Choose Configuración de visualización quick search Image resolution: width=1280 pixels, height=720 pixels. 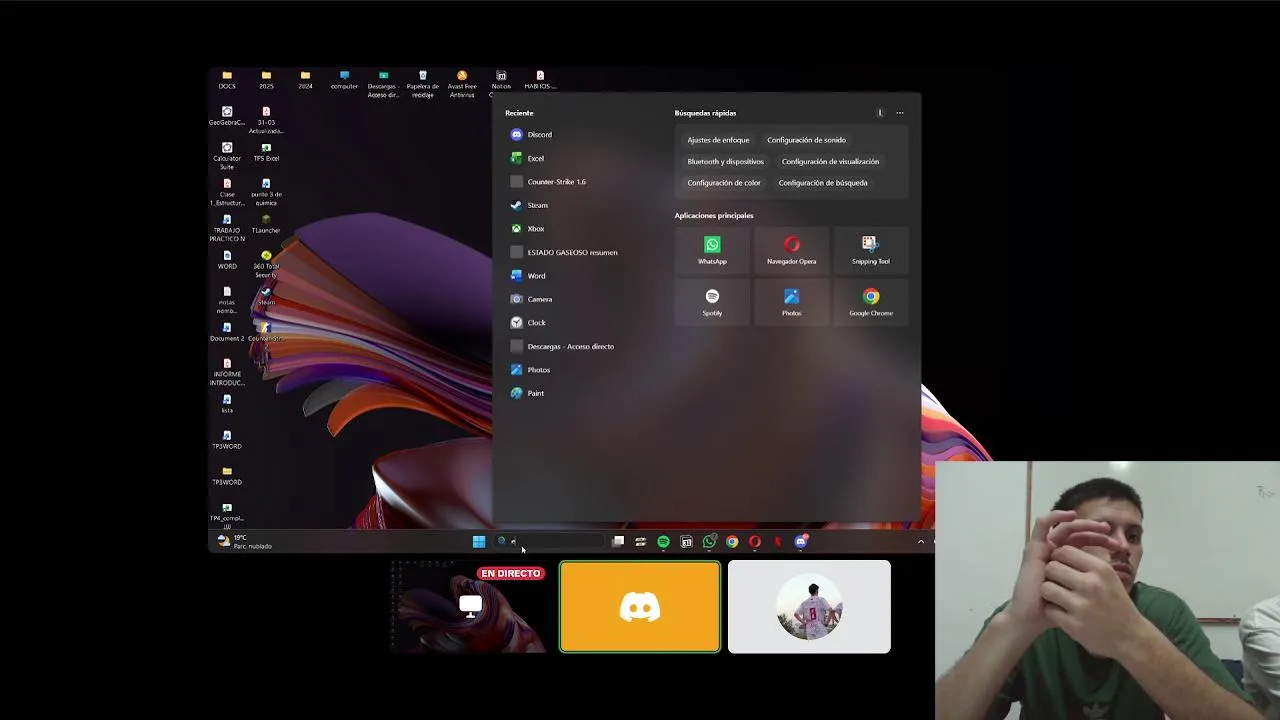tap(830, 161)
